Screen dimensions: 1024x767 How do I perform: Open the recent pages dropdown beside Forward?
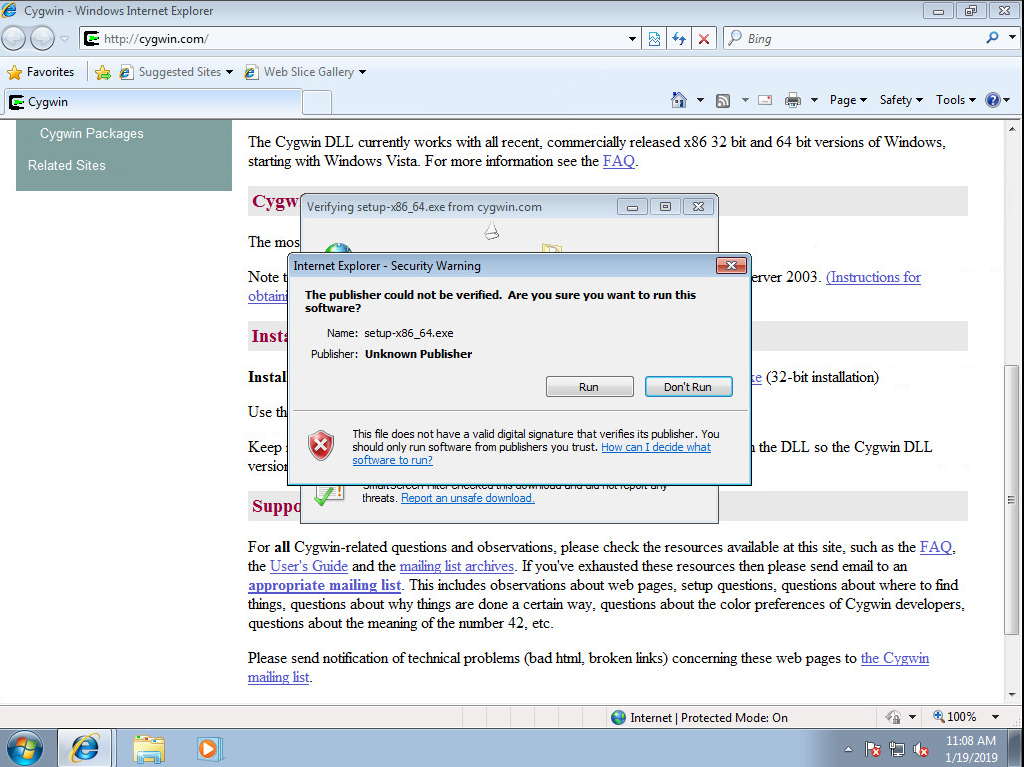tap(64, 39)
